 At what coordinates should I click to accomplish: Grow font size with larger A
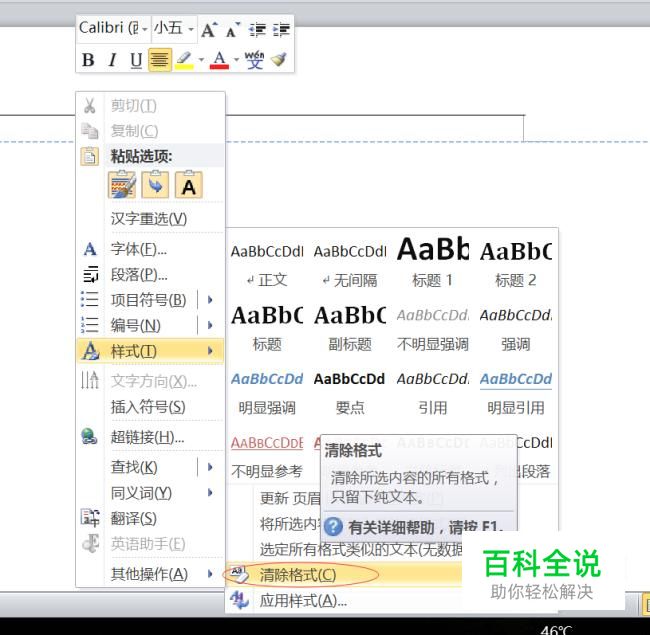(209, 30)
